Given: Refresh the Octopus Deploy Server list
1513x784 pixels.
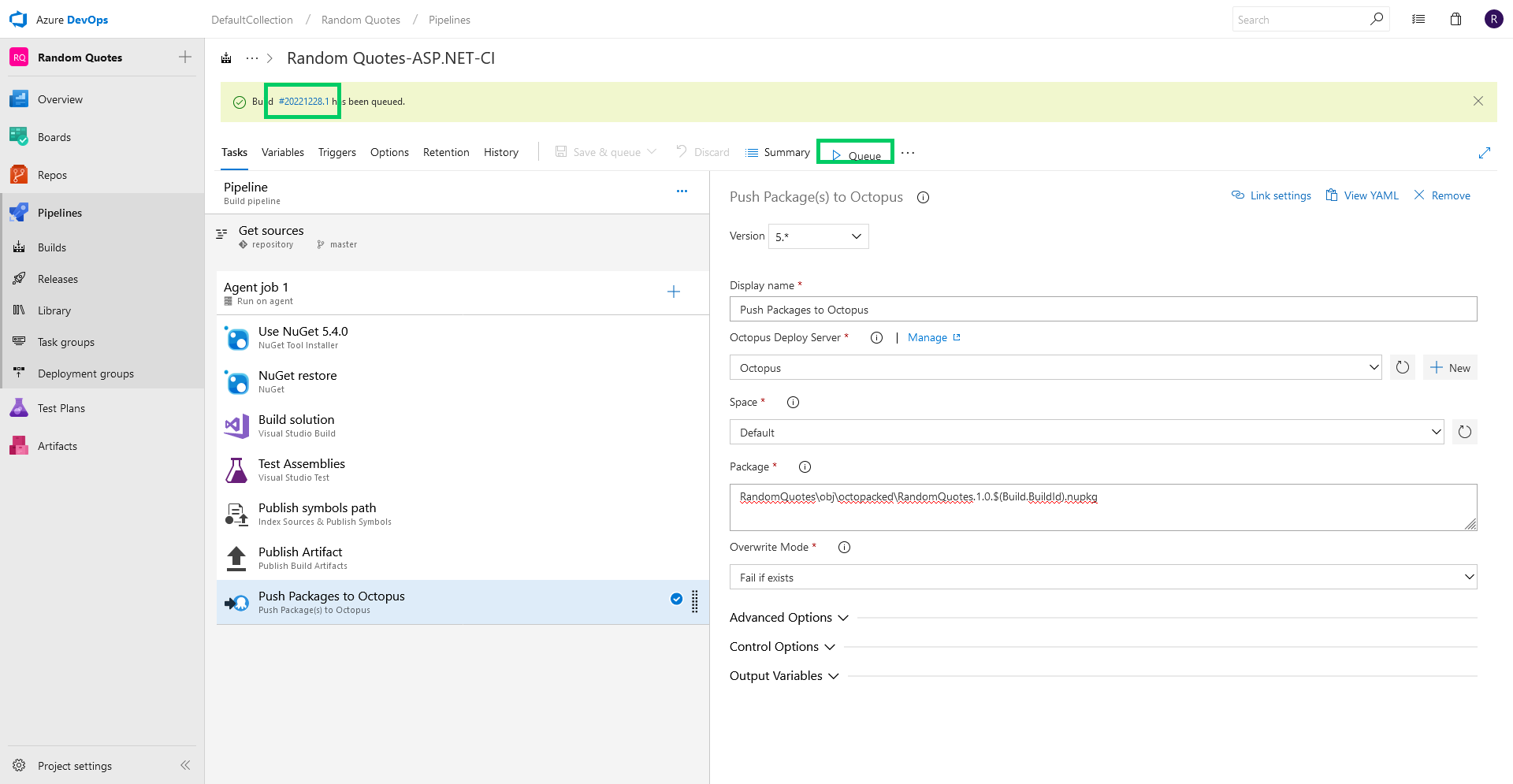Looking at the screenshot, I should 1403,367.
